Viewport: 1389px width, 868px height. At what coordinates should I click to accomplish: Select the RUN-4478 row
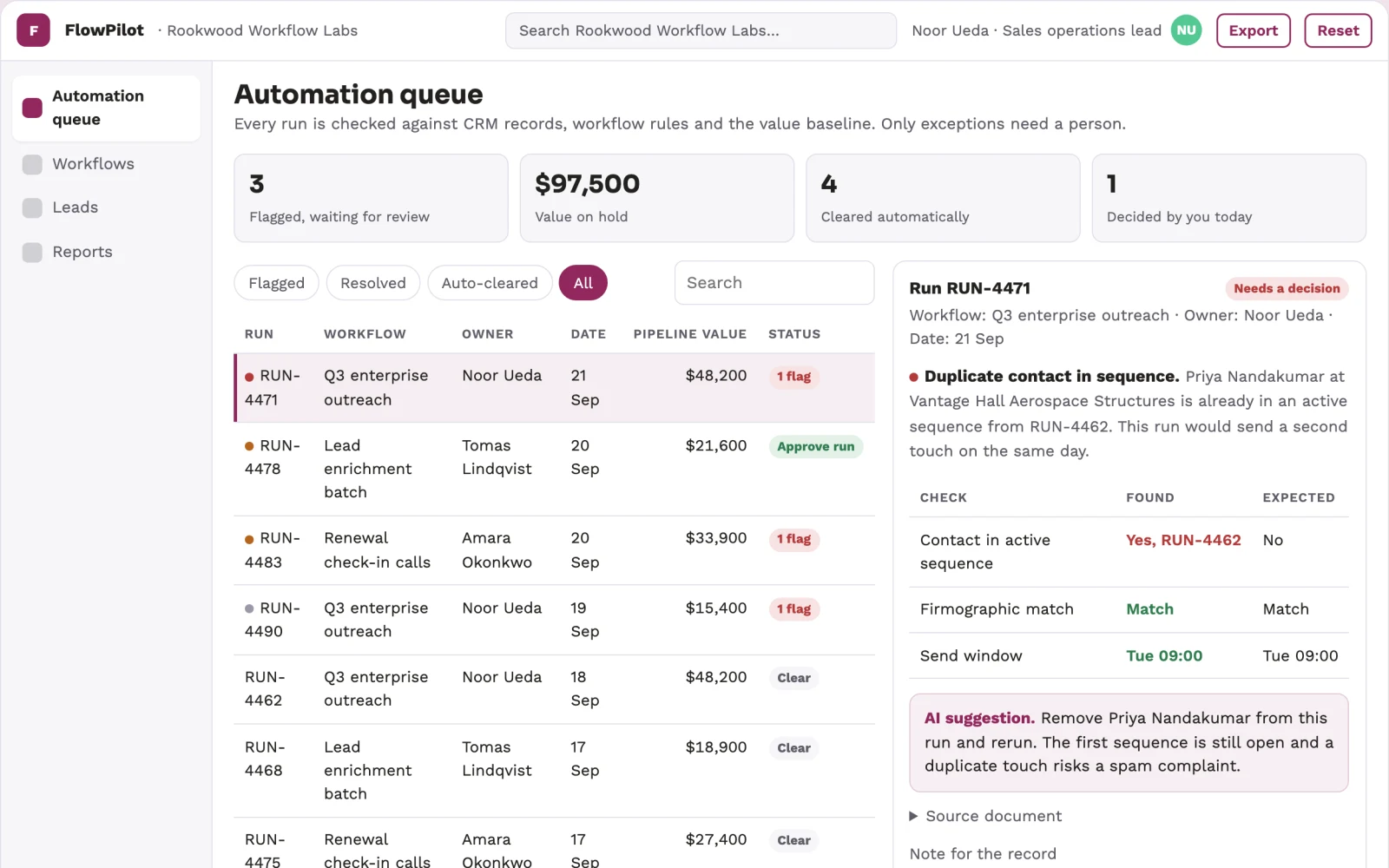point(555,470)
